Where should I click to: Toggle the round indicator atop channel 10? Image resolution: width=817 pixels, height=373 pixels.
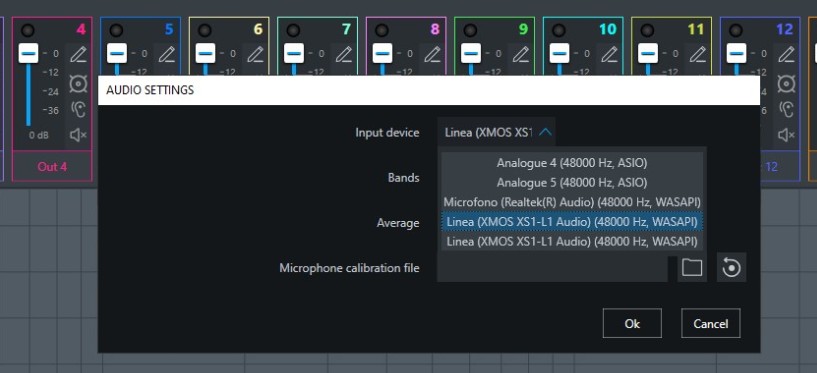coord(559,30)
